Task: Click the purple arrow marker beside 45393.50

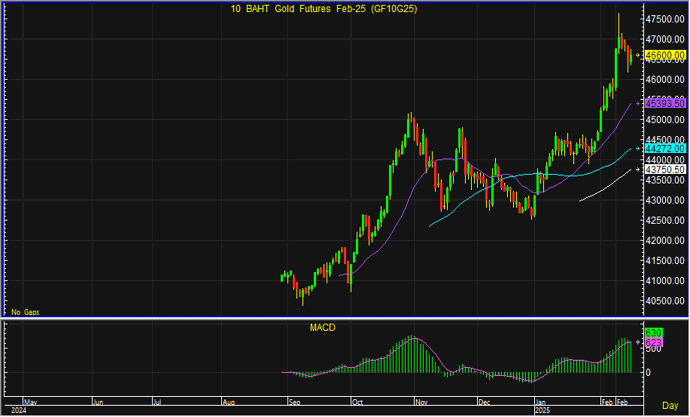Action: [639, 103]
